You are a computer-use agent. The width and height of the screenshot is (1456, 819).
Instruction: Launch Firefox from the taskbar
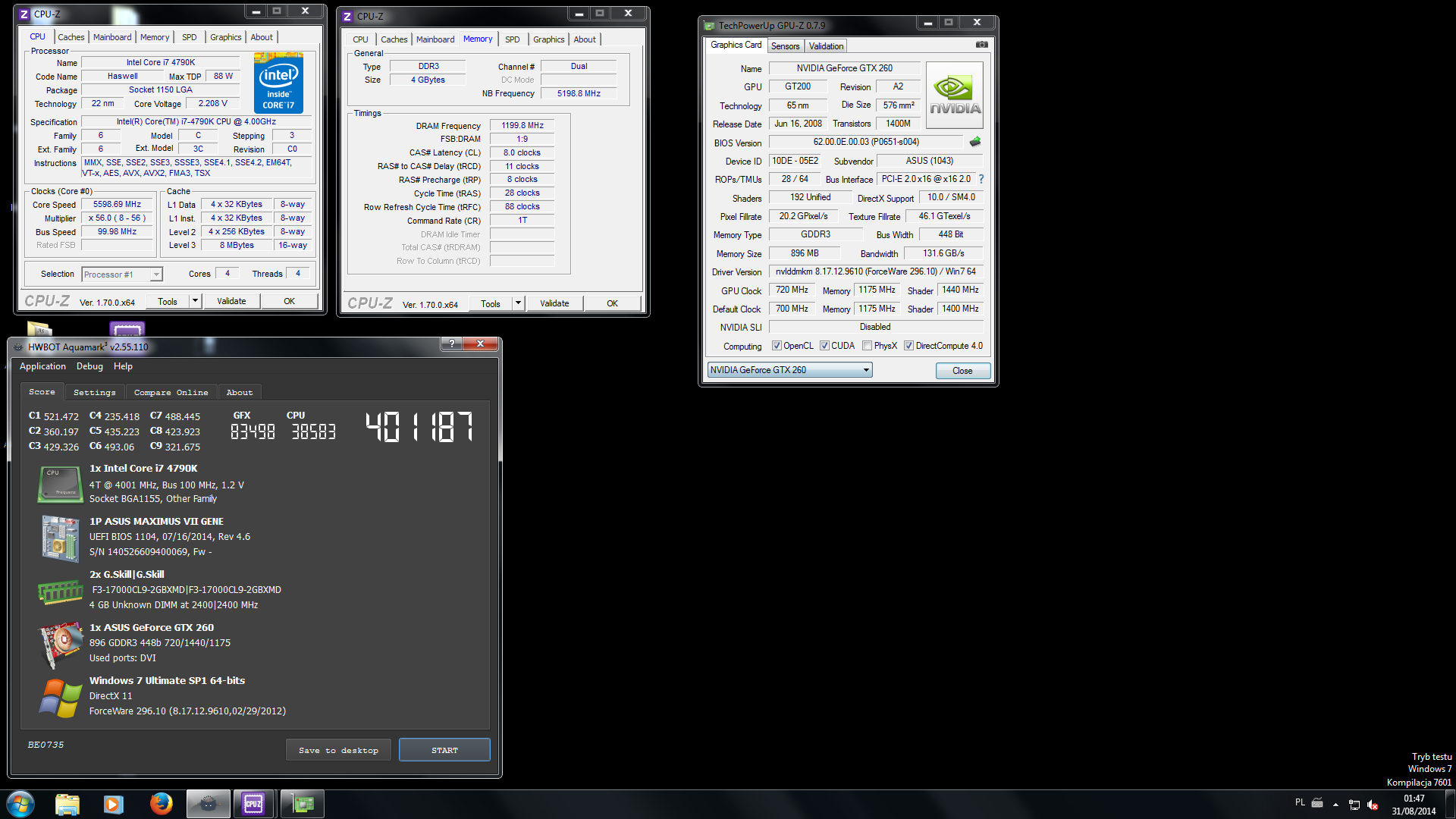pos(161,804)
